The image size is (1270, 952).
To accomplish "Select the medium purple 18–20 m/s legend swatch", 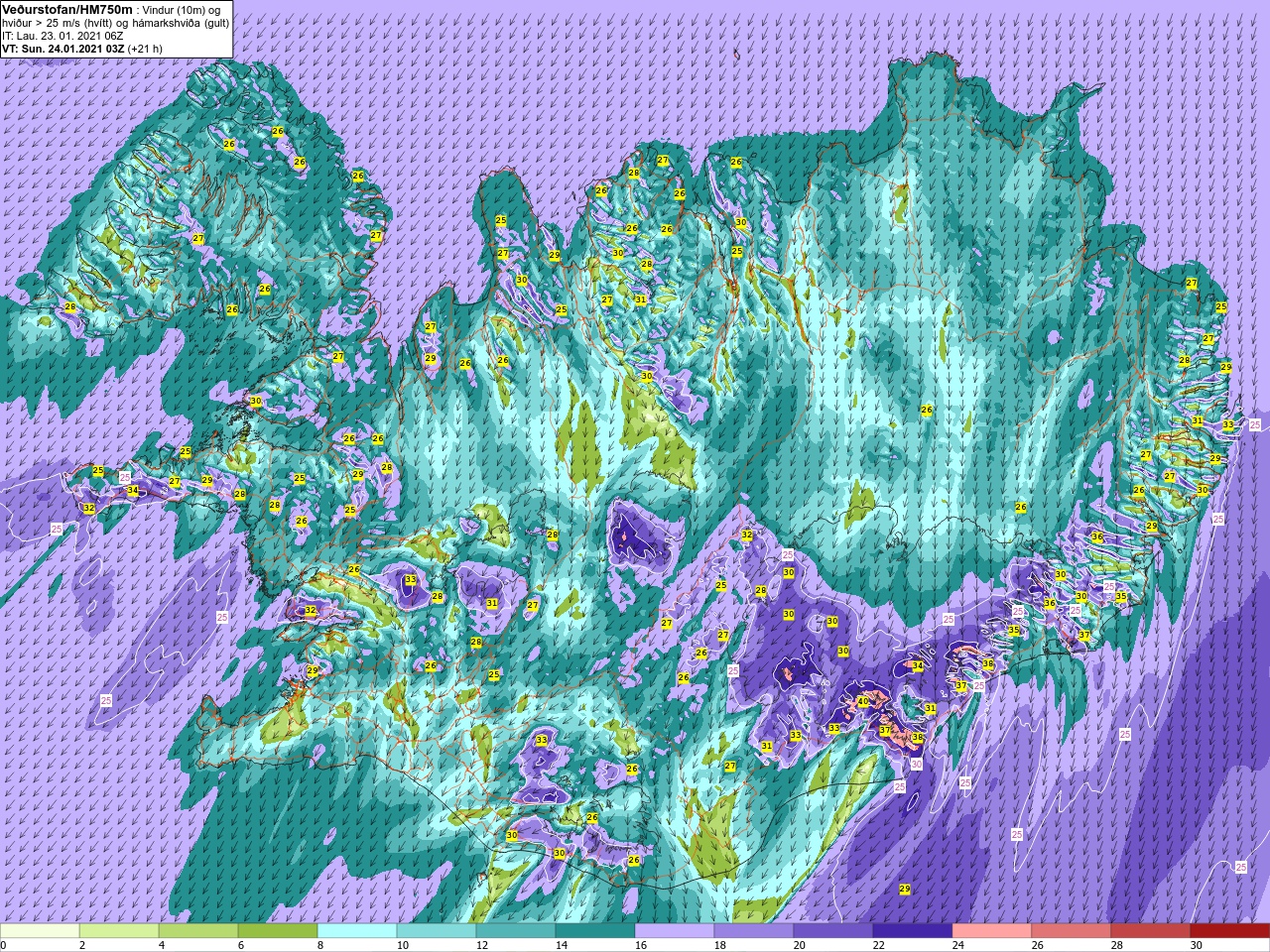I will [x=754, y=931].
